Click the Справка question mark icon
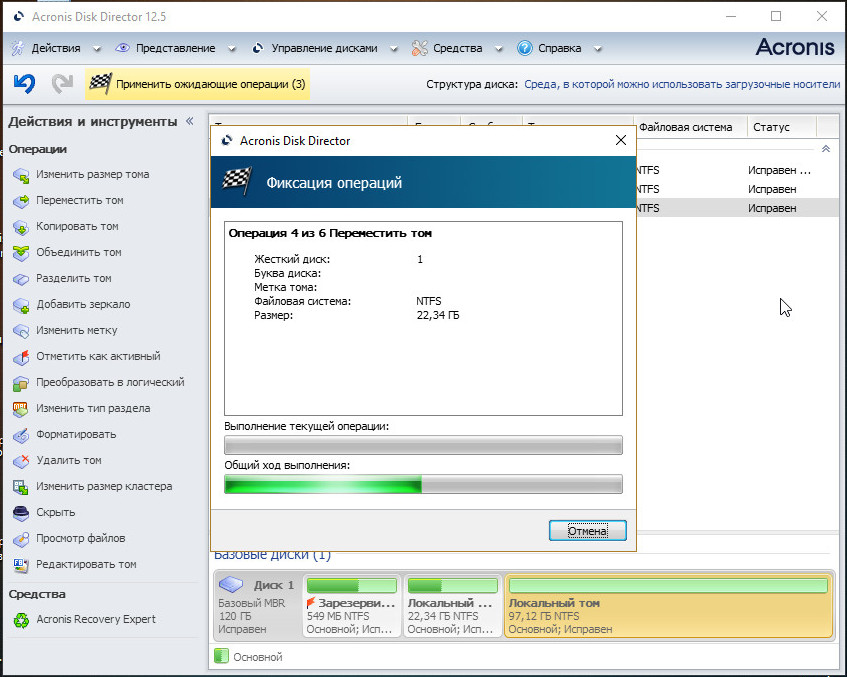 click(525, 48)
